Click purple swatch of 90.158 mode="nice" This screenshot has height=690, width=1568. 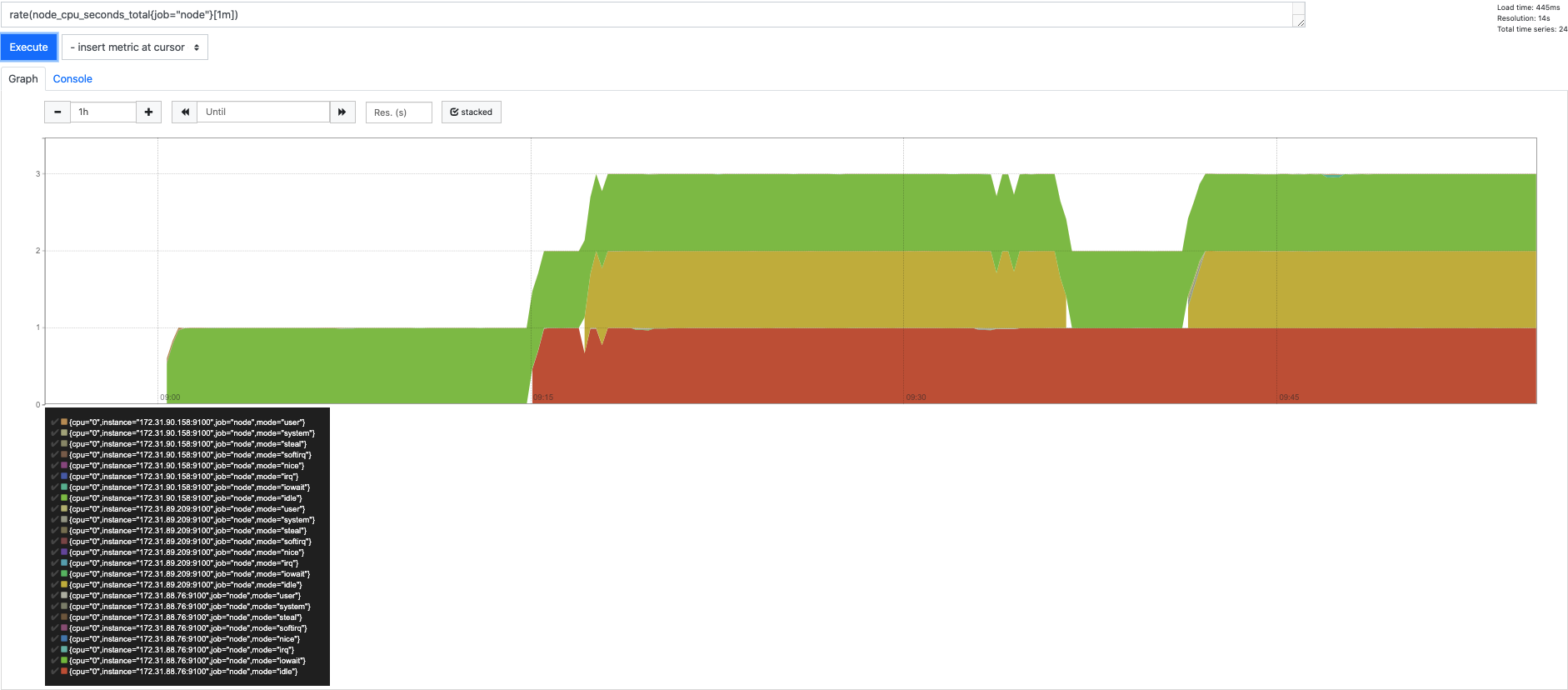(x=64, y=466)
